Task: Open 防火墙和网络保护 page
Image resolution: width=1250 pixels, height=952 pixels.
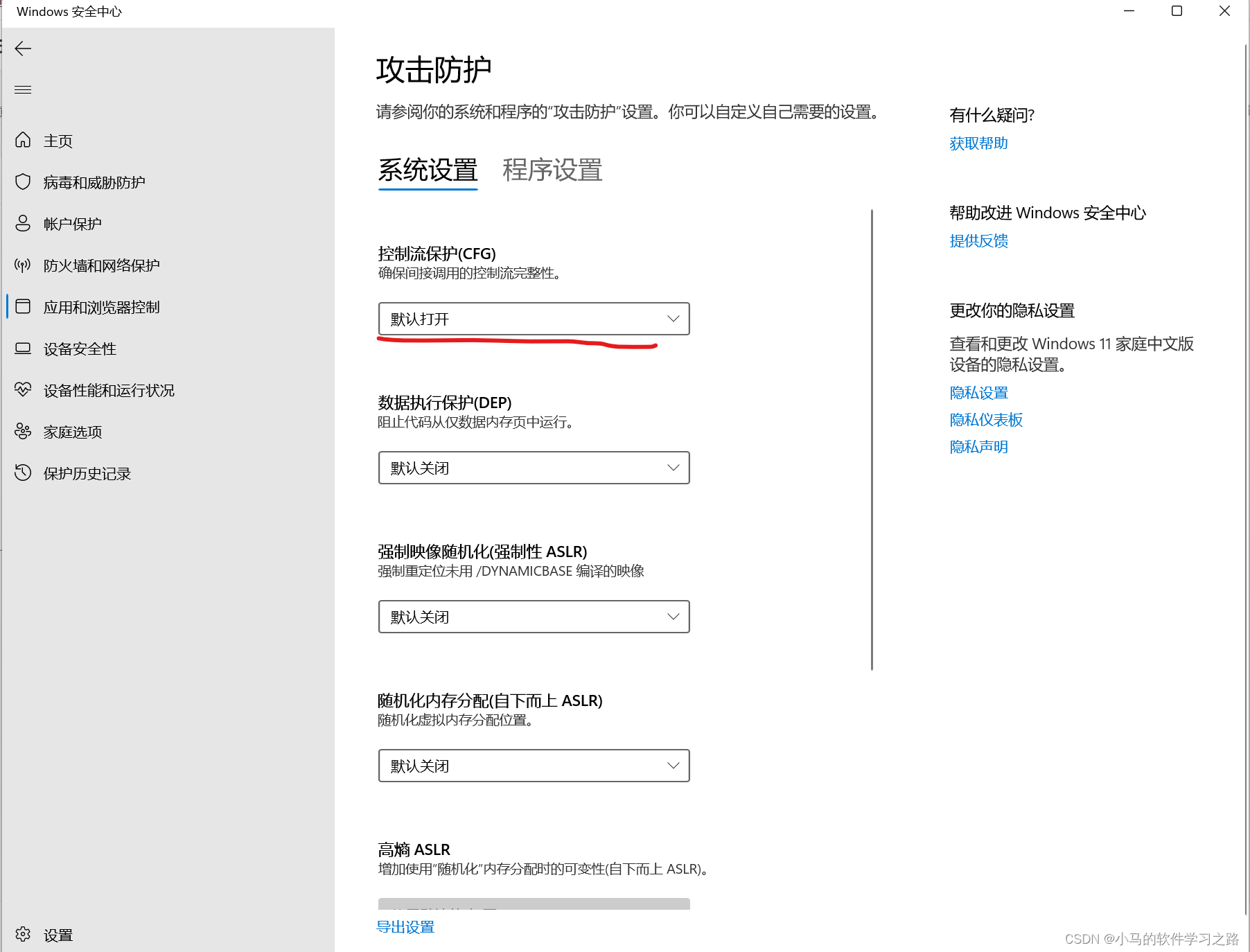Action: [102, 266]
